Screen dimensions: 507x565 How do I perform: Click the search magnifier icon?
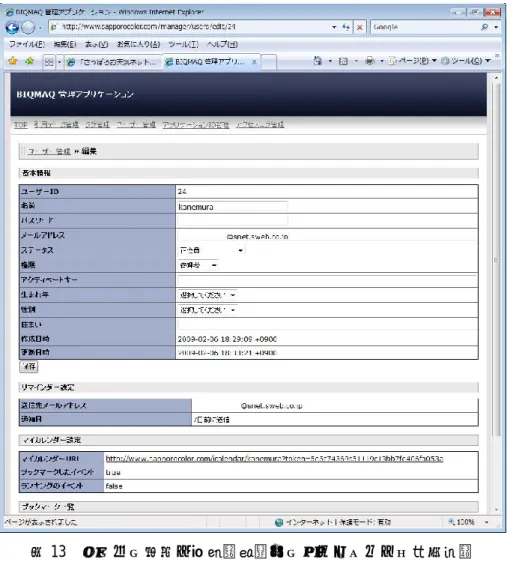pyautogui.click(x=485, y=27)
